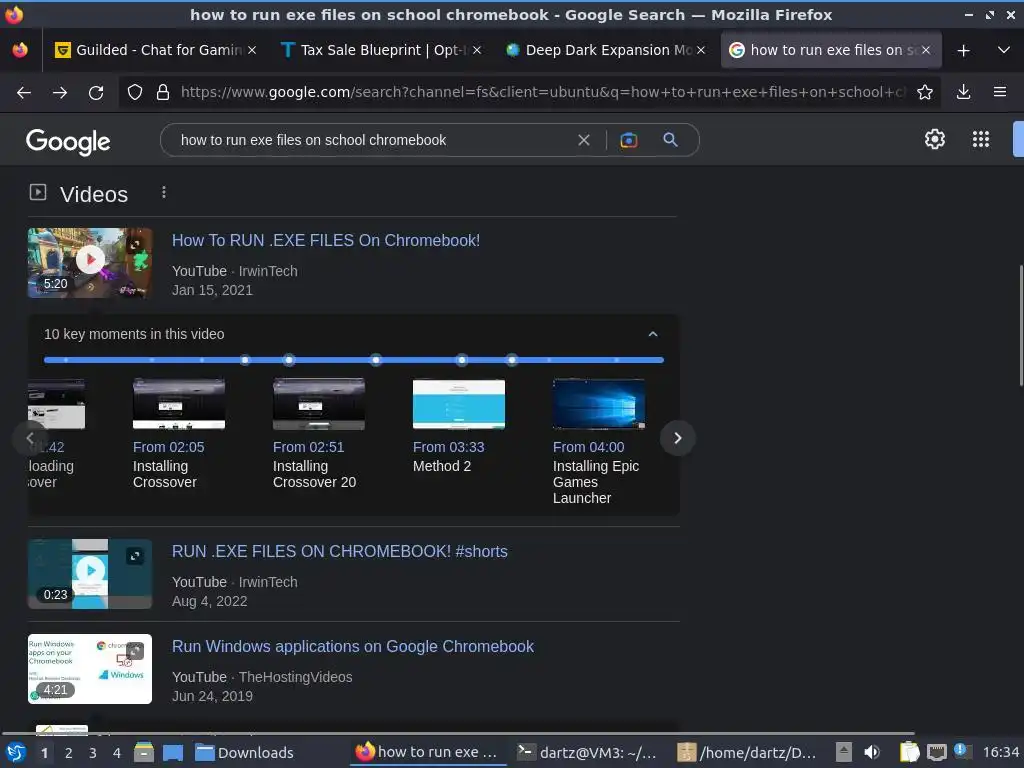Play the 0:23 shorts video thumbnail
The width and height of the screenshot is (1024, 768).
pos(90,573)
